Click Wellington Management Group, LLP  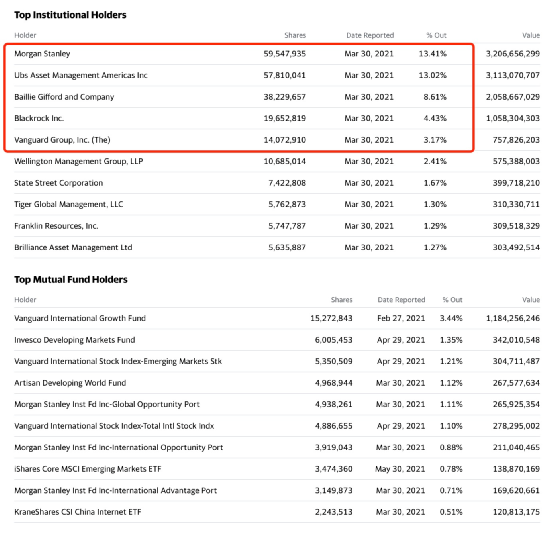pyautogui.click(x=78, y=161)
